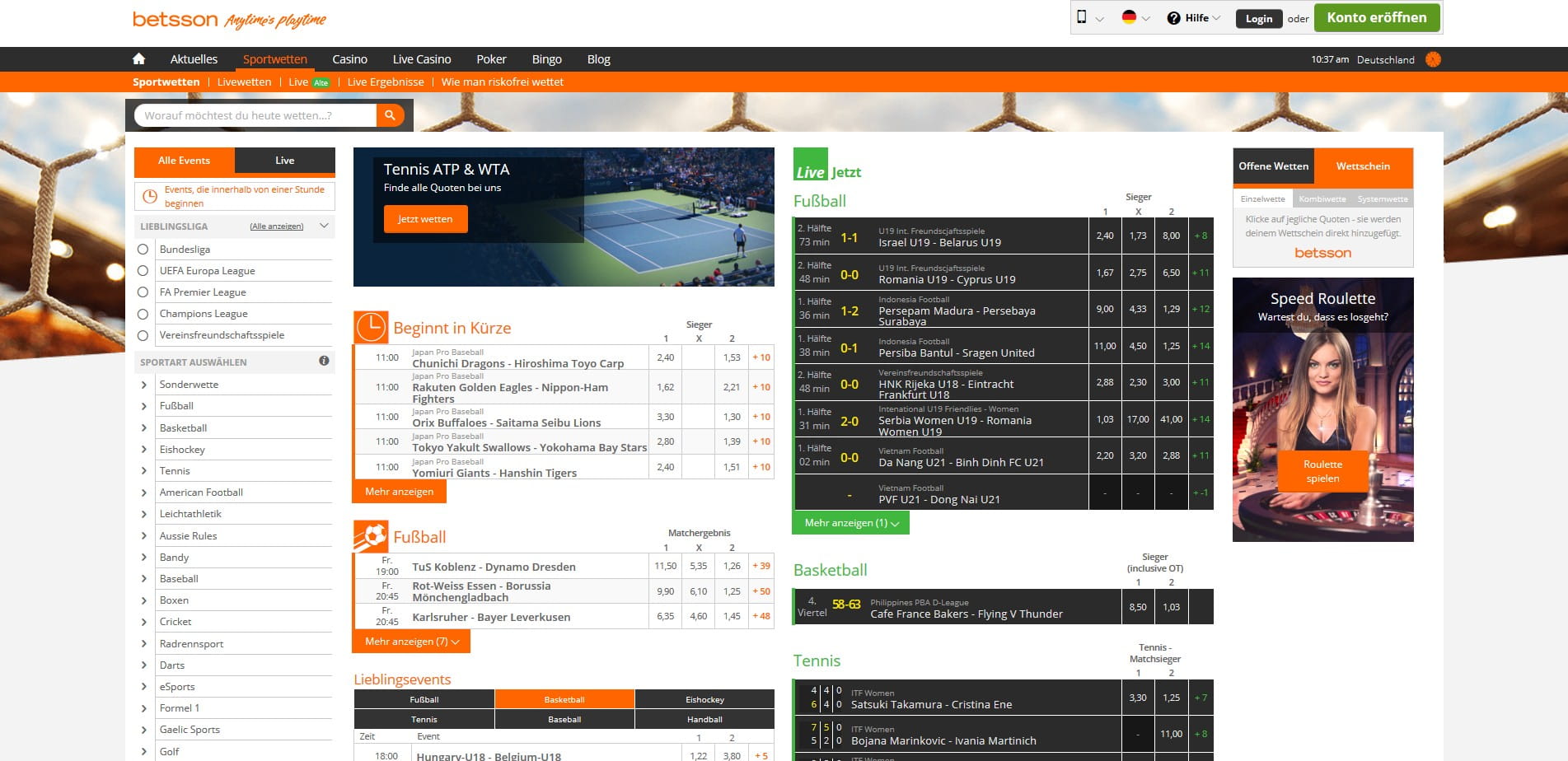Click Jetzt wetten on the tennis banner
The height and width of the screenshot is (761, 1568).
click(x=425, y=219)
